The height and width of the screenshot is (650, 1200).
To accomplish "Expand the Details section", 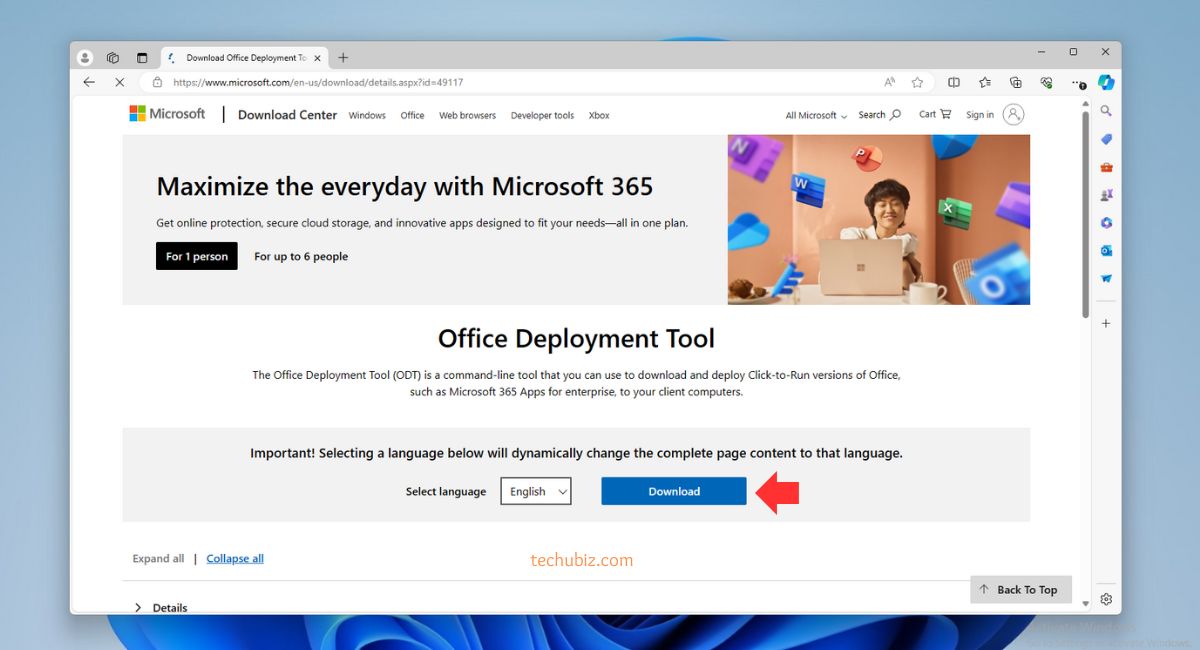I will pos(161,608).
